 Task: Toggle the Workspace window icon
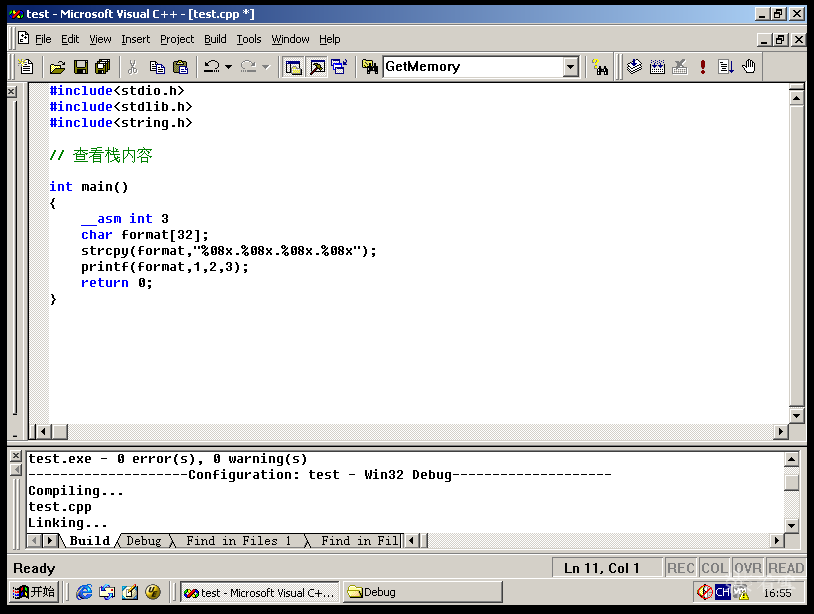293,67
